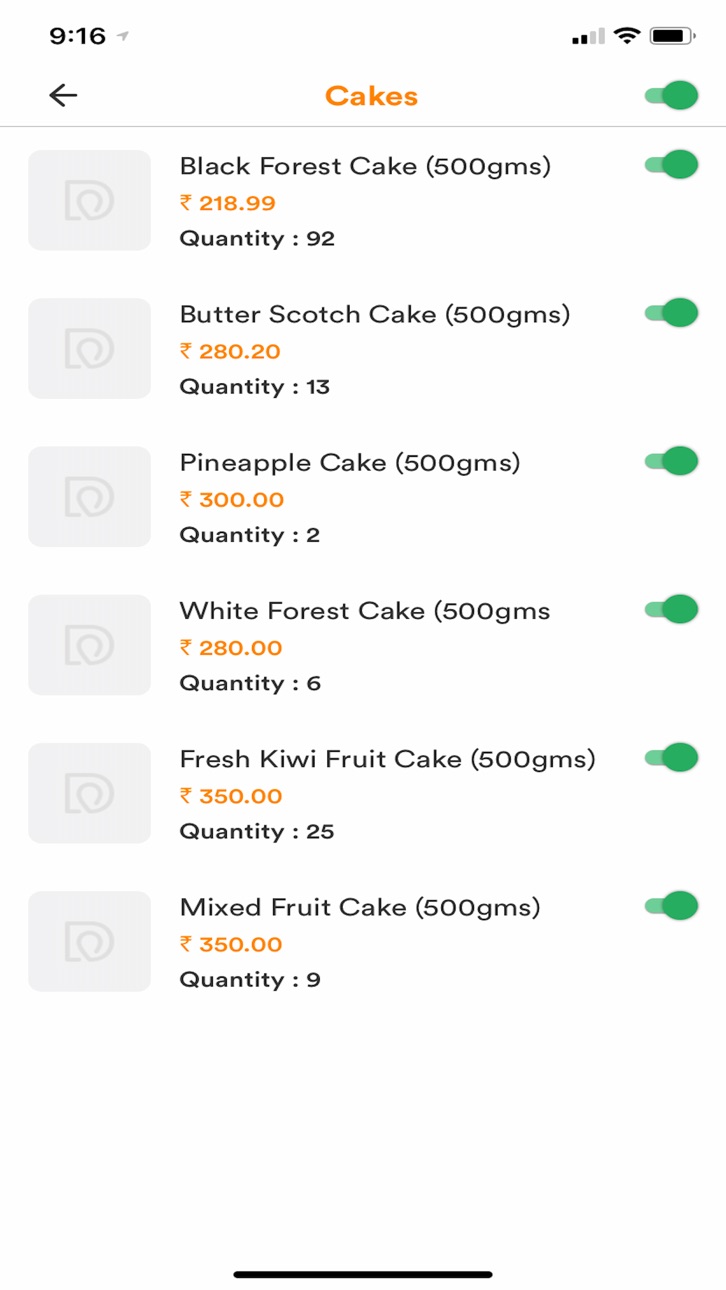
Task: Tap the Cakes screen title
Action: click(371, 96)
